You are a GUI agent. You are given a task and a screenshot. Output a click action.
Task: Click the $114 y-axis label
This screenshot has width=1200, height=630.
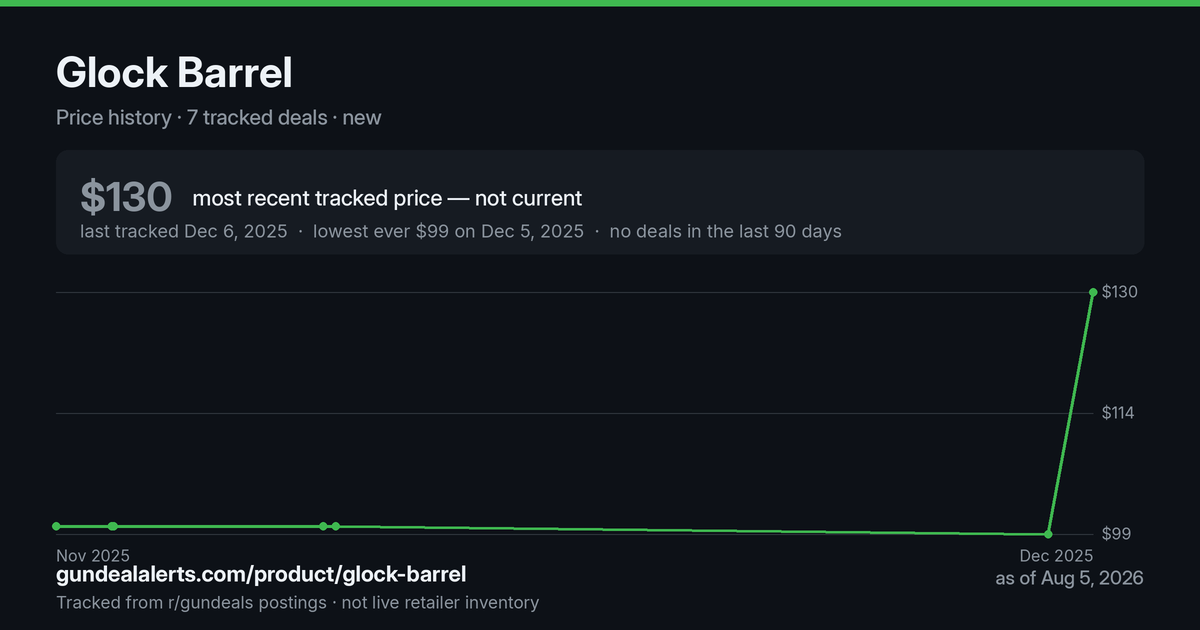coord(1120,413)
